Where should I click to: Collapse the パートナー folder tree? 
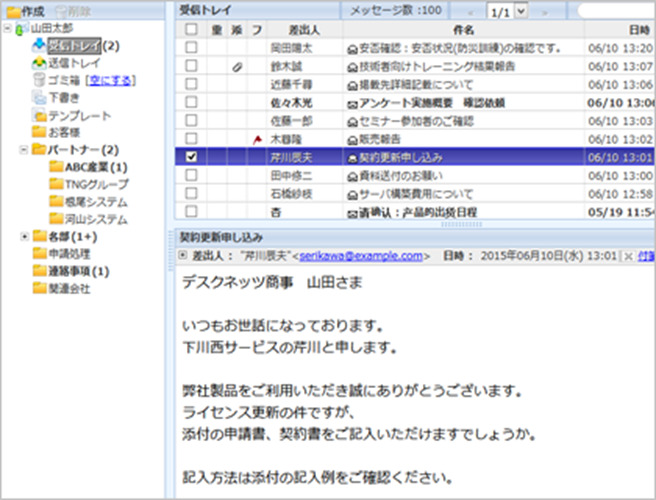24,149
